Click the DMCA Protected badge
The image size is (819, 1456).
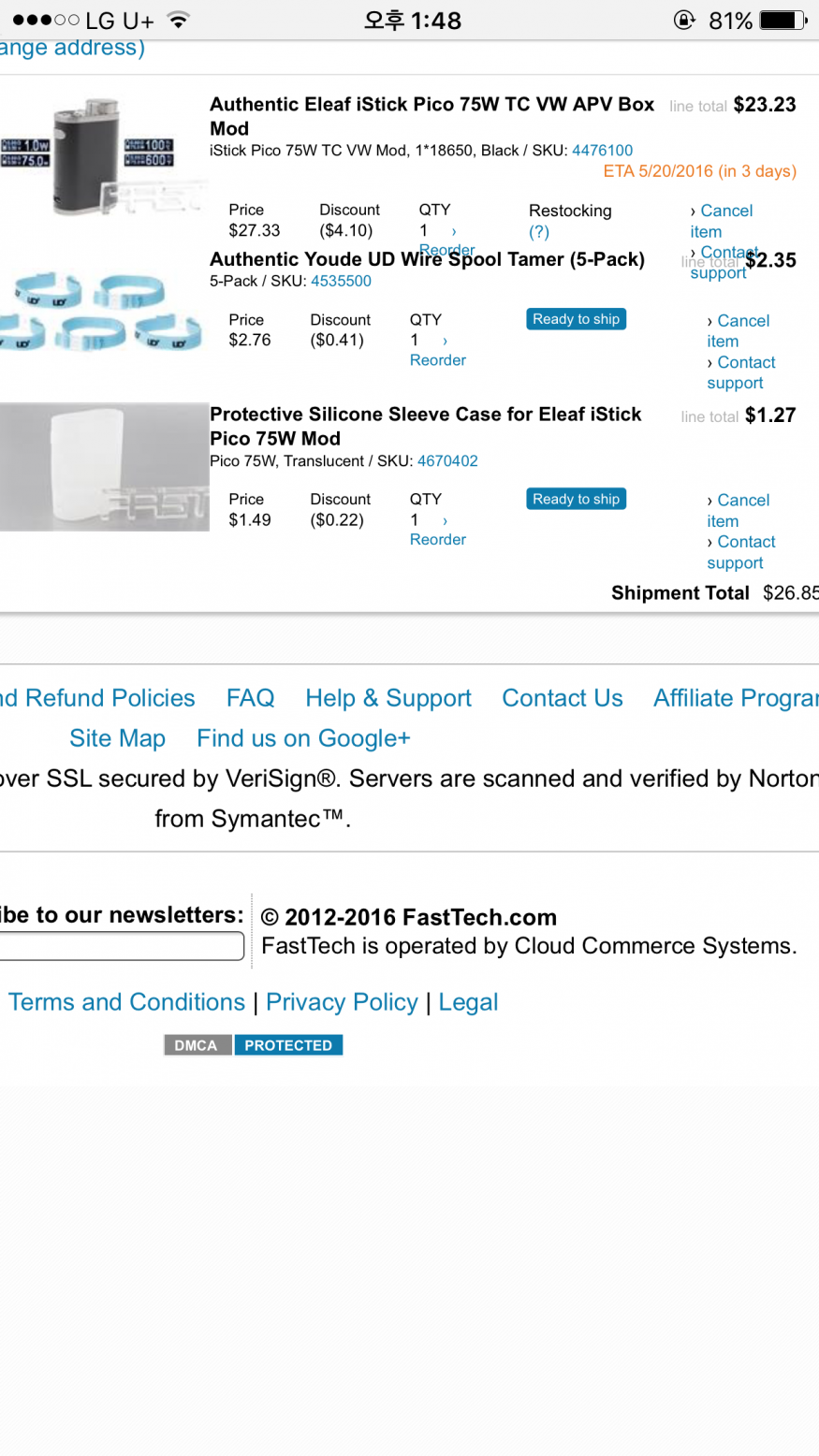click(253, 1045)
